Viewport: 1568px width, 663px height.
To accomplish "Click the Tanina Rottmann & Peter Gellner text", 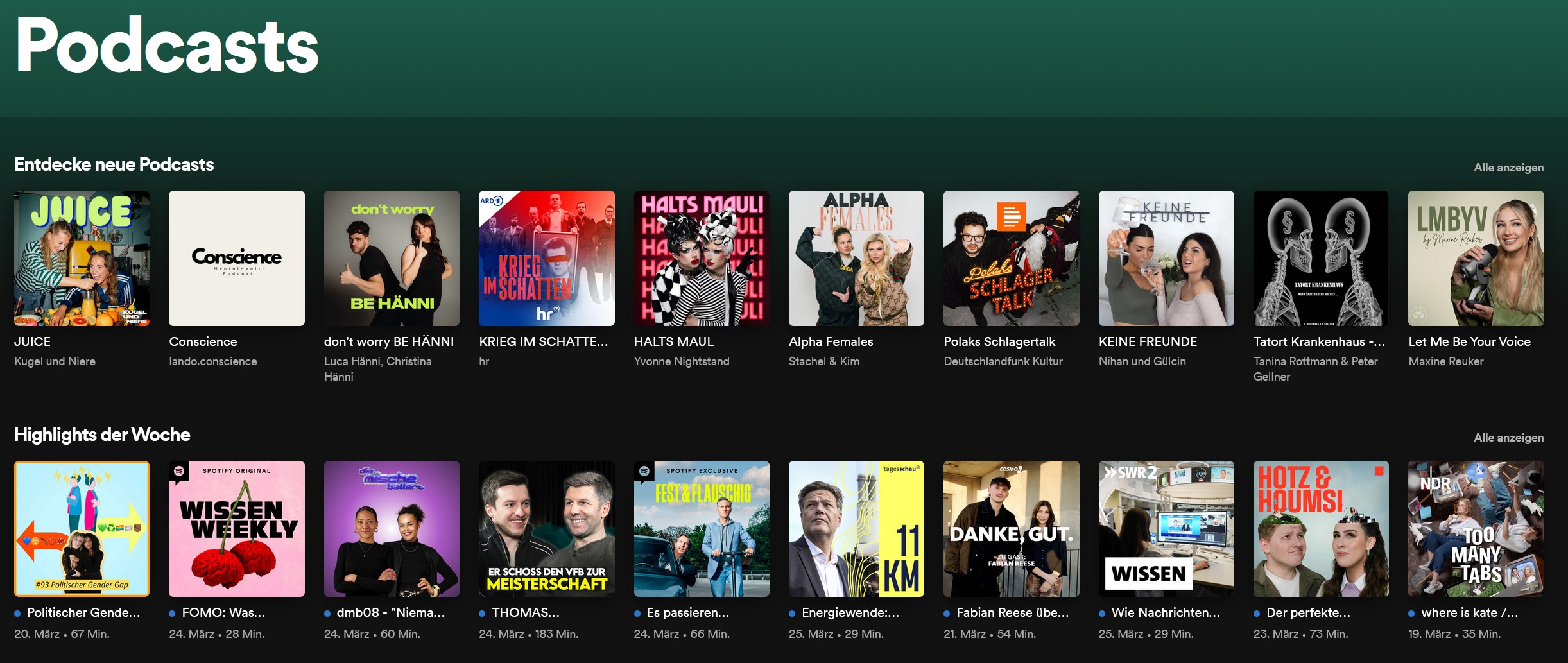I will (1316, 369).
